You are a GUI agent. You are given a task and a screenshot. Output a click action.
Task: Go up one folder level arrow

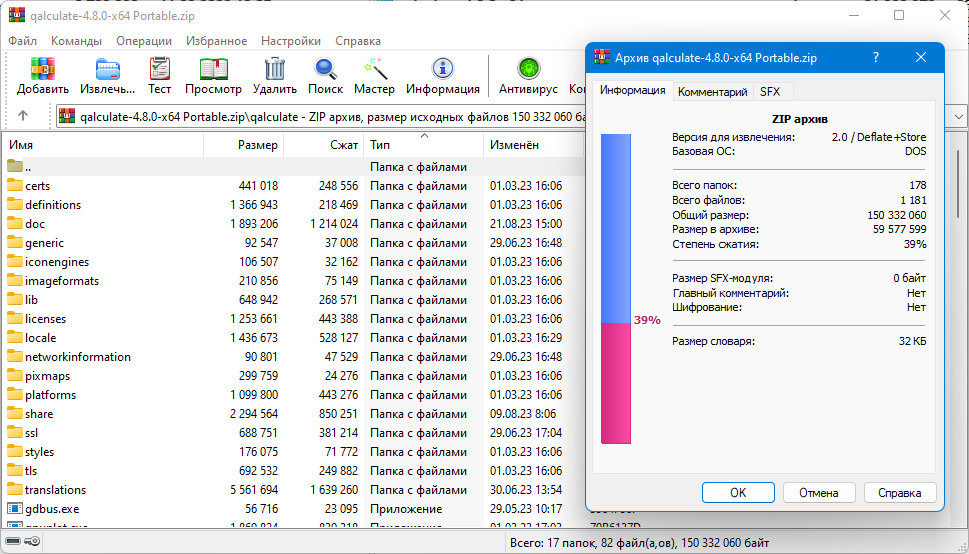(x=23, y=116)
